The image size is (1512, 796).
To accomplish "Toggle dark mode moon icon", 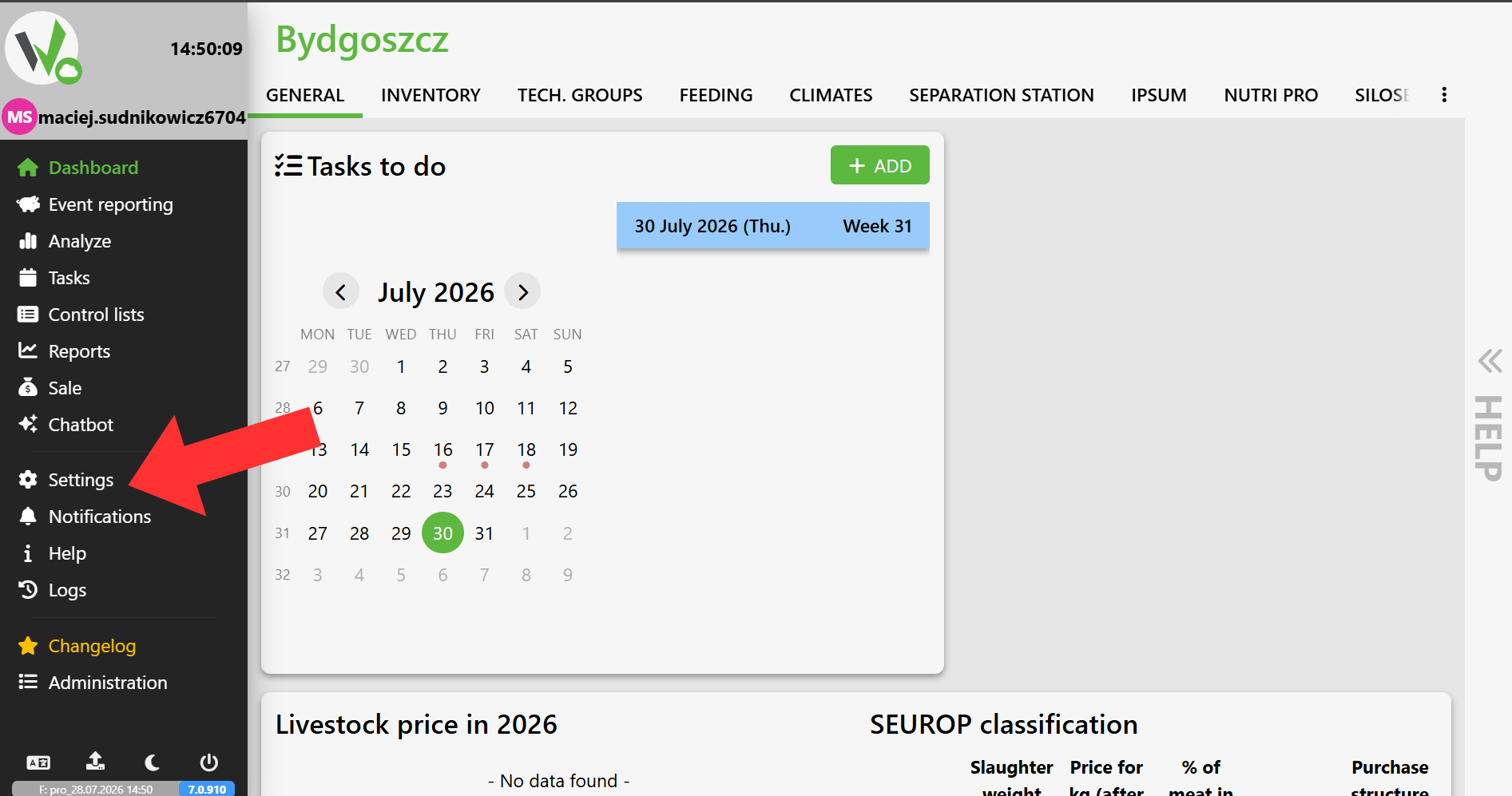I will pyautogui.click(x=152, y=762).
